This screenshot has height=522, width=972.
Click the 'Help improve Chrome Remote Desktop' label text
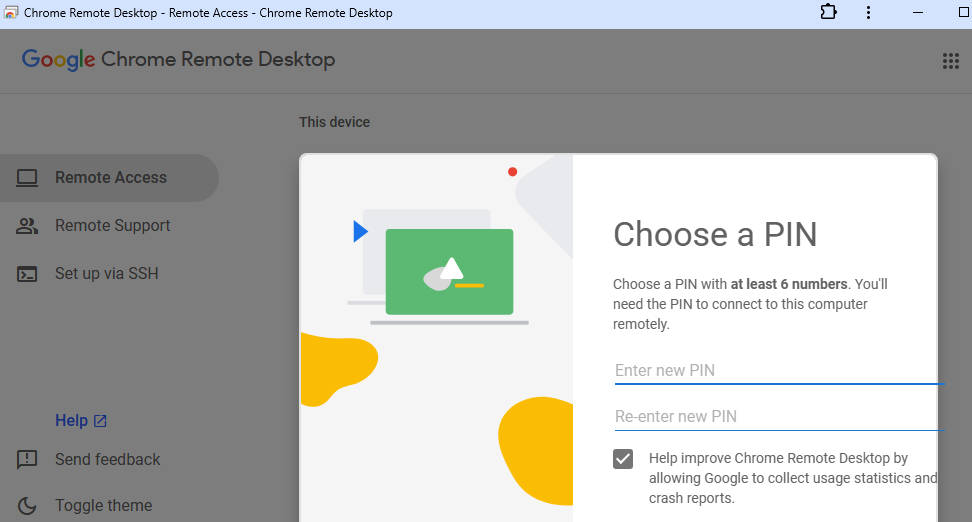click(x=793, y=478)
